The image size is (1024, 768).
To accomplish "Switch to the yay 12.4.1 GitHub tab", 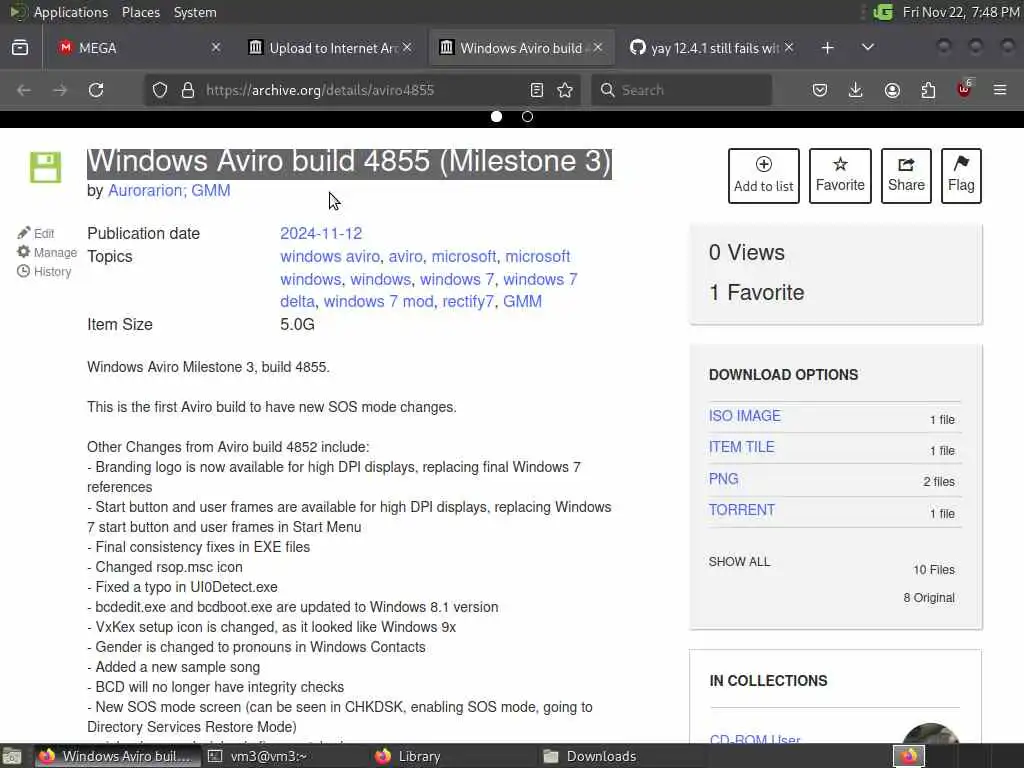I will 712,48.
